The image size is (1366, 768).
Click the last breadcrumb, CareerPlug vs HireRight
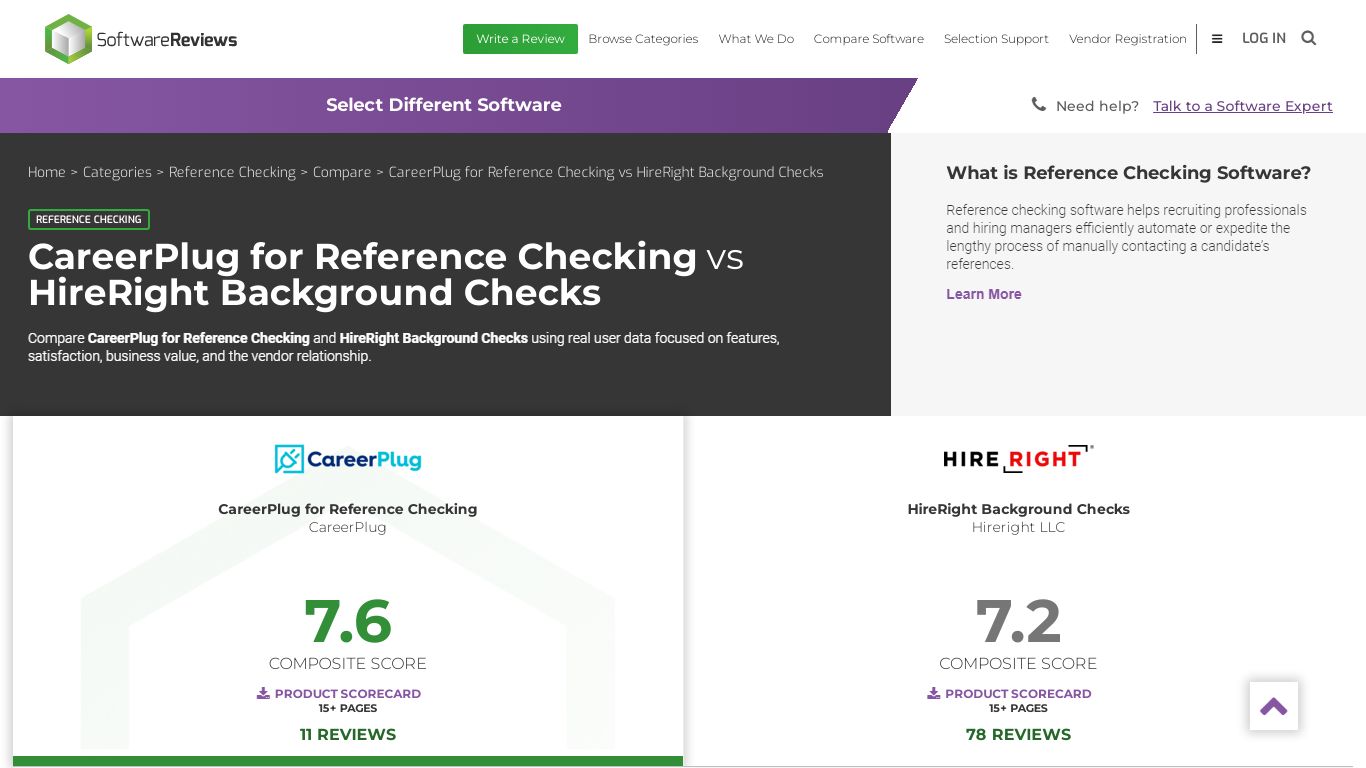[x=606, y=172]
